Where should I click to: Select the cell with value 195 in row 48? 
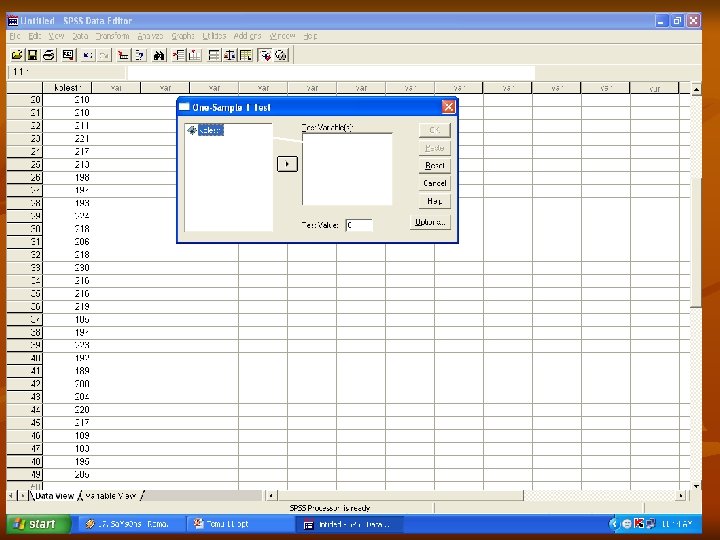67,461
